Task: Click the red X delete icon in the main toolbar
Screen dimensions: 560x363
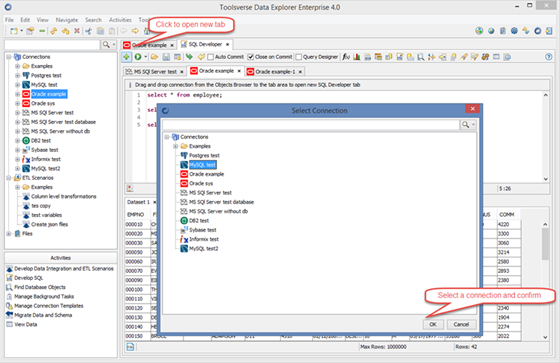Action: pos(76,31)
